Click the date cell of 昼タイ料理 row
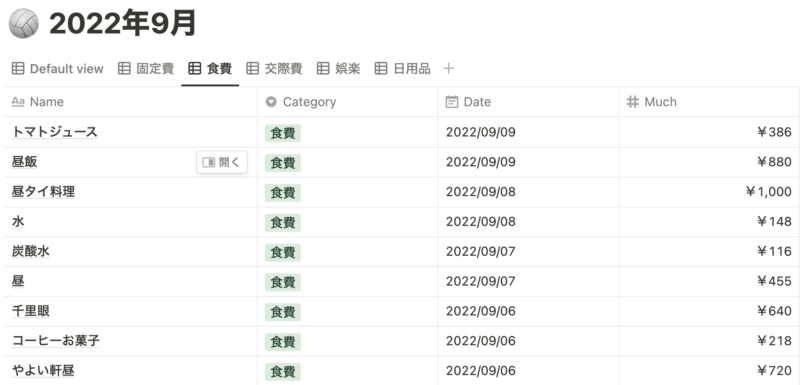 [528, 192]
